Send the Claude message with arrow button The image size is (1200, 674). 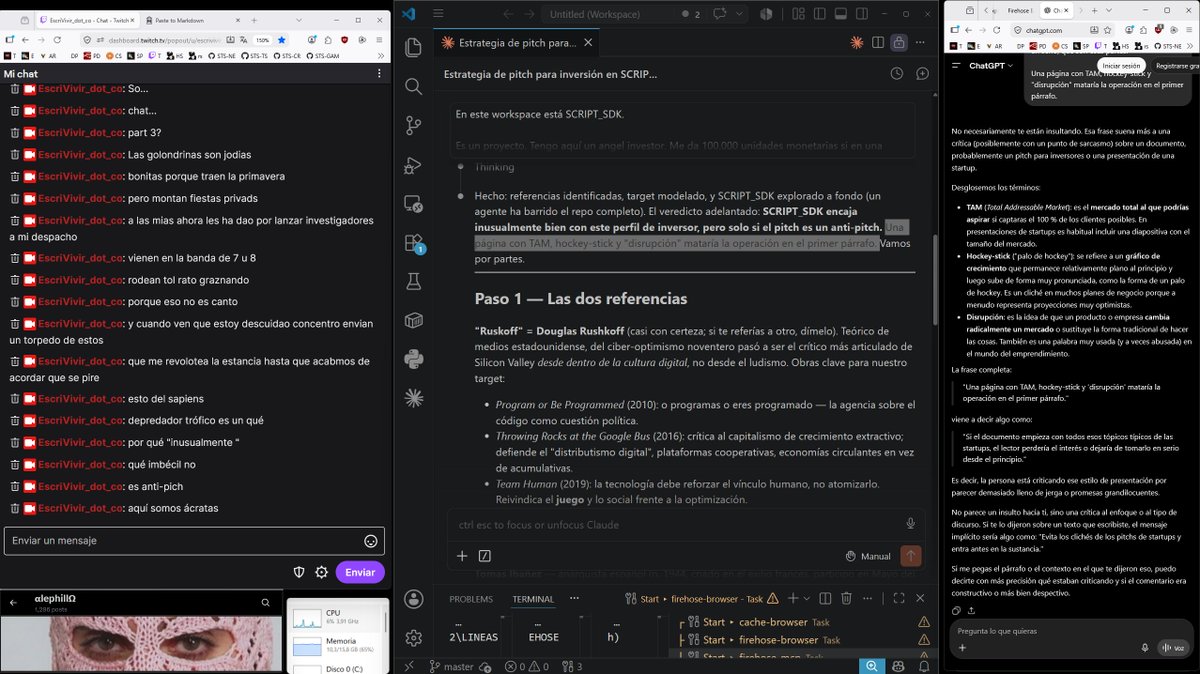click(x=910, y=556)
